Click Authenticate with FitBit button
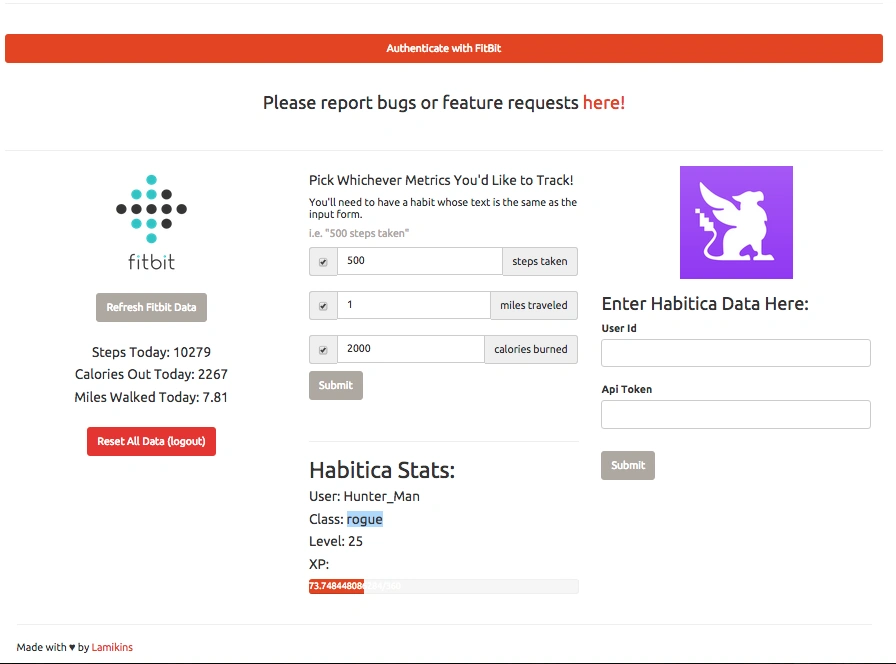Image resolution: width=896 pixels, height=664 pixels. [x=444, y=48]
